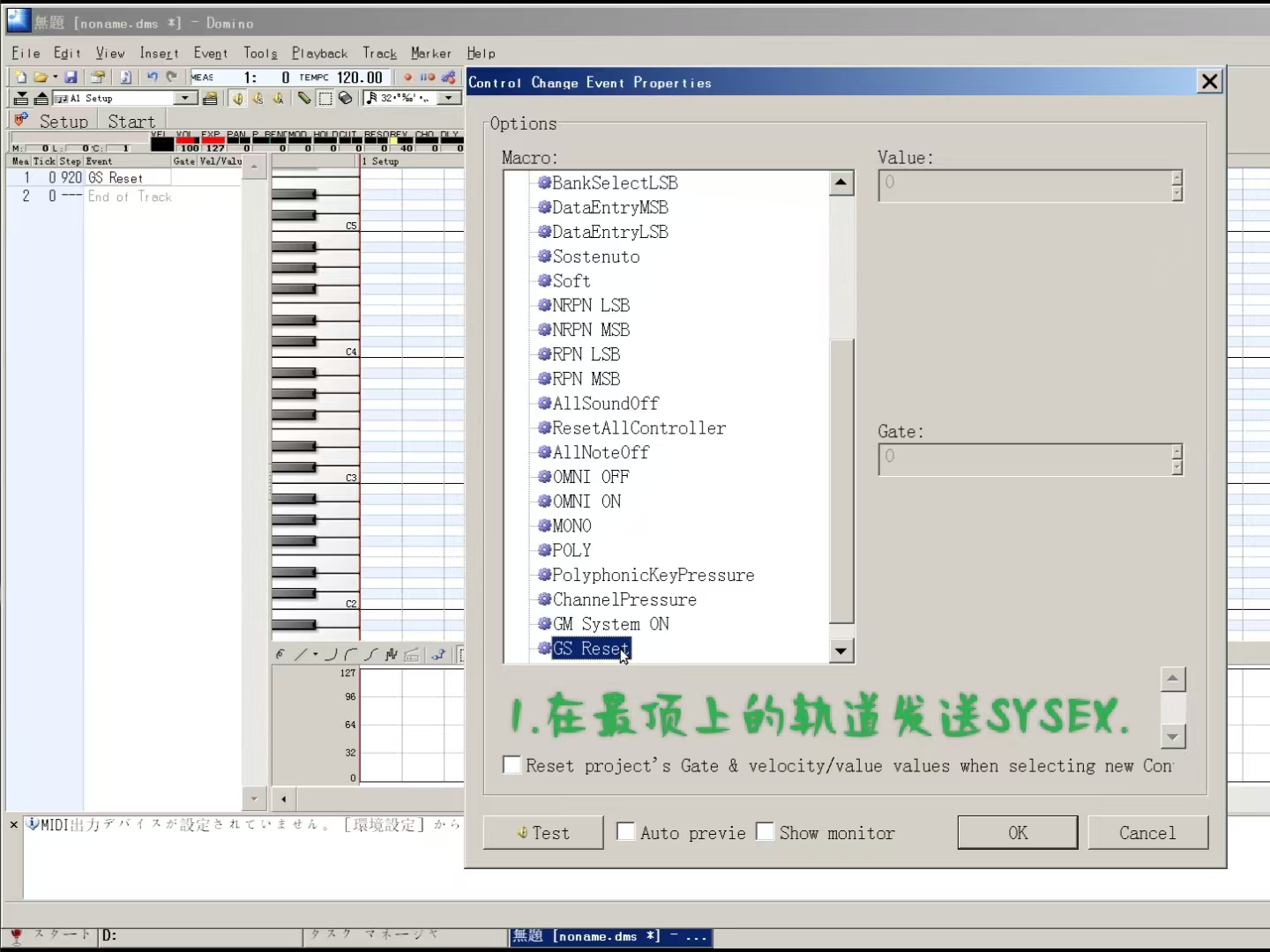1270x952 pixels.
Task: Click the MIDI settings gear icon
Action: tap(449, 78)
